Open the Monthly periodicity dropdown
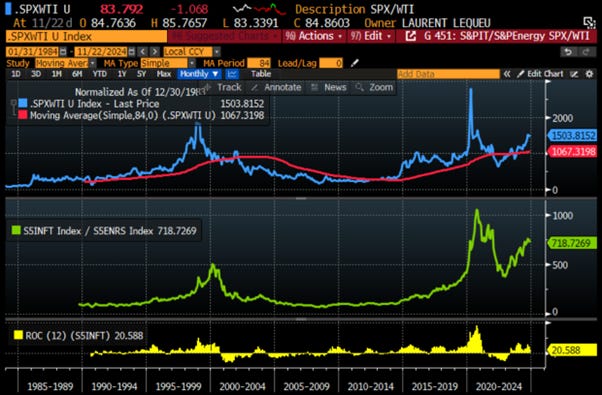602x395 pixels. [200, 74]
